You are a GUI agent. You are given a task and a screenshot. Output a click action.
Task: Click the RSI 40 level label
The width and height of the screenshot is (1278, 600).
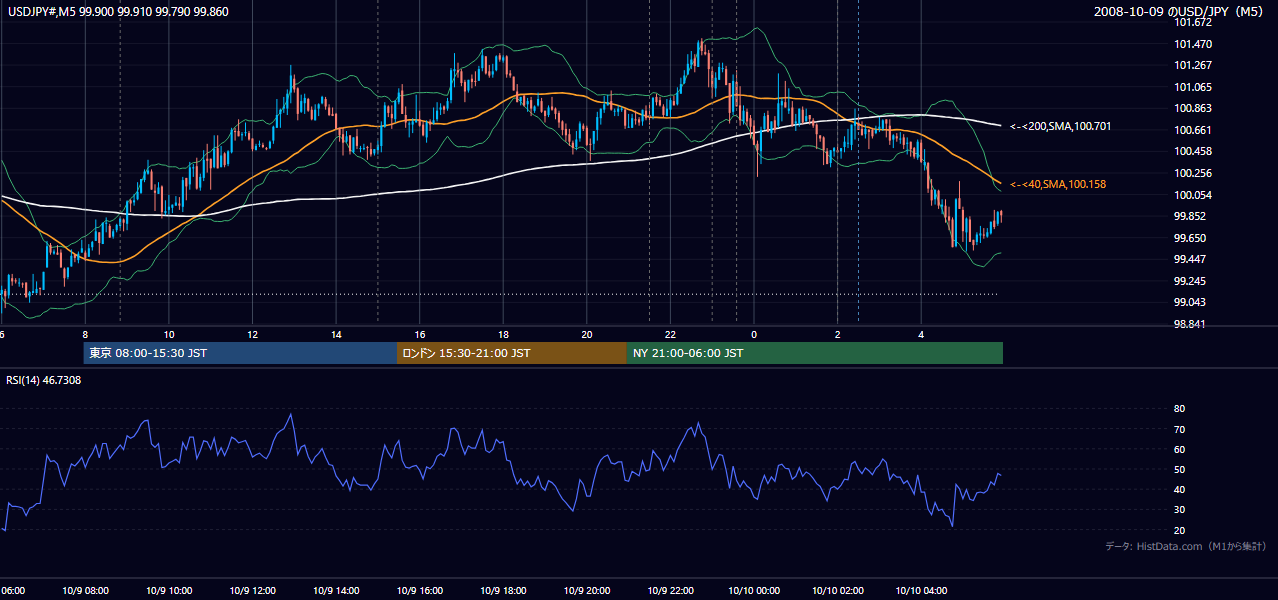click(x=1179, y=490)
